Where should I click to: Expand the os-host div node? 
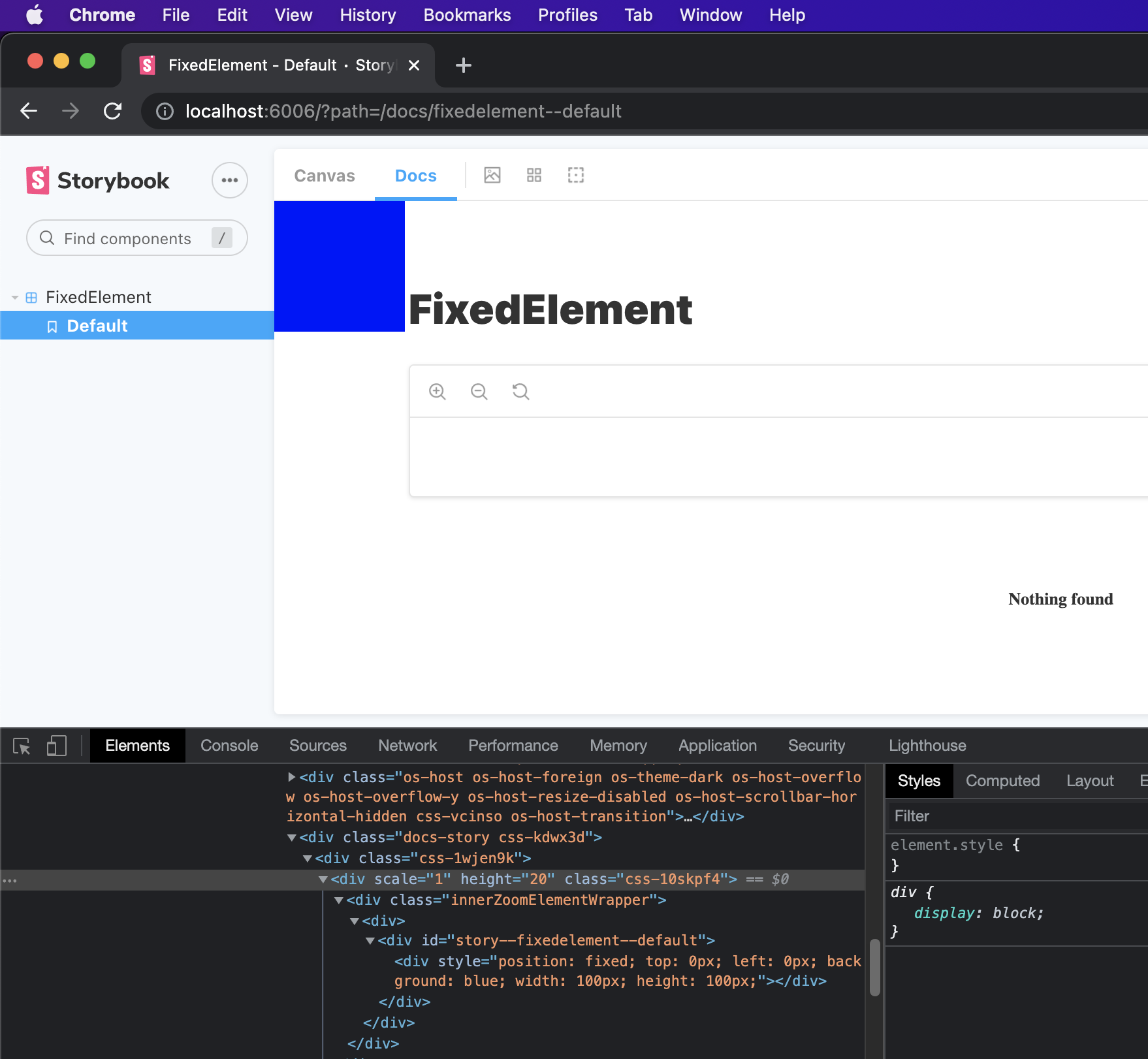pyautogui.click(x=292, y=777)
